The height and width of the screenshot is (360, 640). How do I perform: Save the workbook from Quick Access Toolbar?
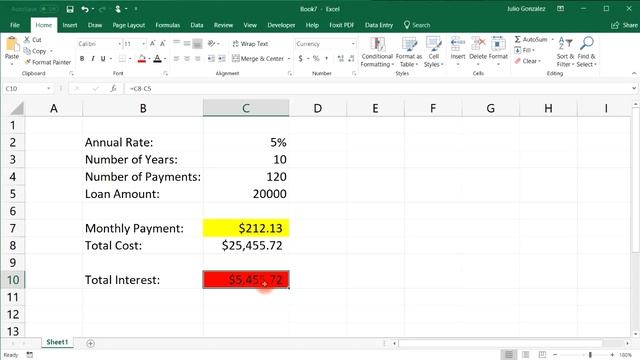coord(70,9)
